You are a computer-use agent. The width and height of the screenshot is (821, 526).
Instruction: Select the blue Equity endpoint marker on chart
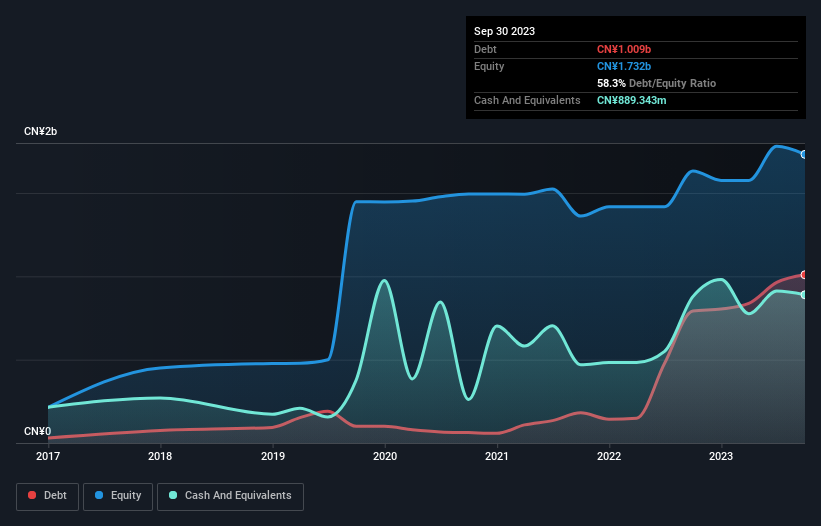click(803, 154)
